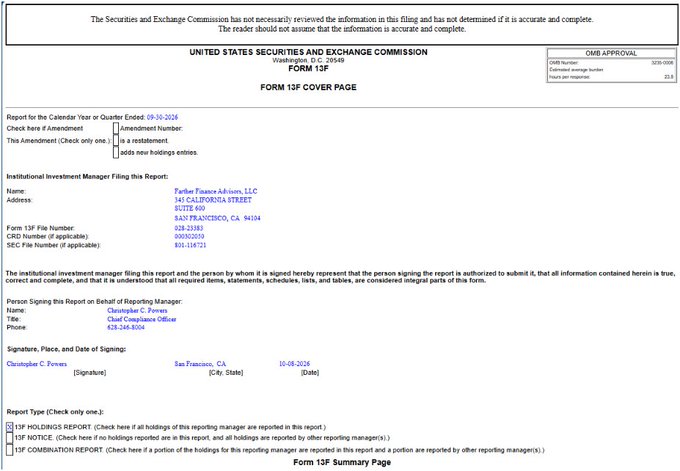
Task: Uncheck the 13F HOLDINGS REPORT checkbox
Action: pos(10,427)
